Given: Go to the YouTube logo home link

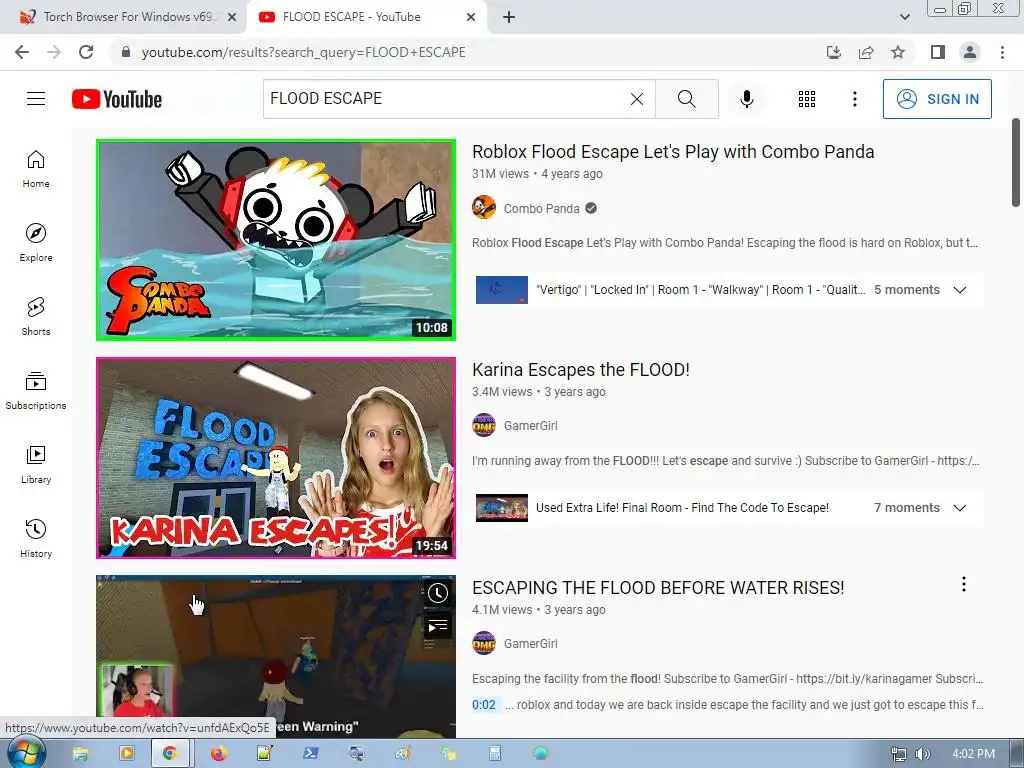Looking at the screenshot, I should [x=117, y=99].
